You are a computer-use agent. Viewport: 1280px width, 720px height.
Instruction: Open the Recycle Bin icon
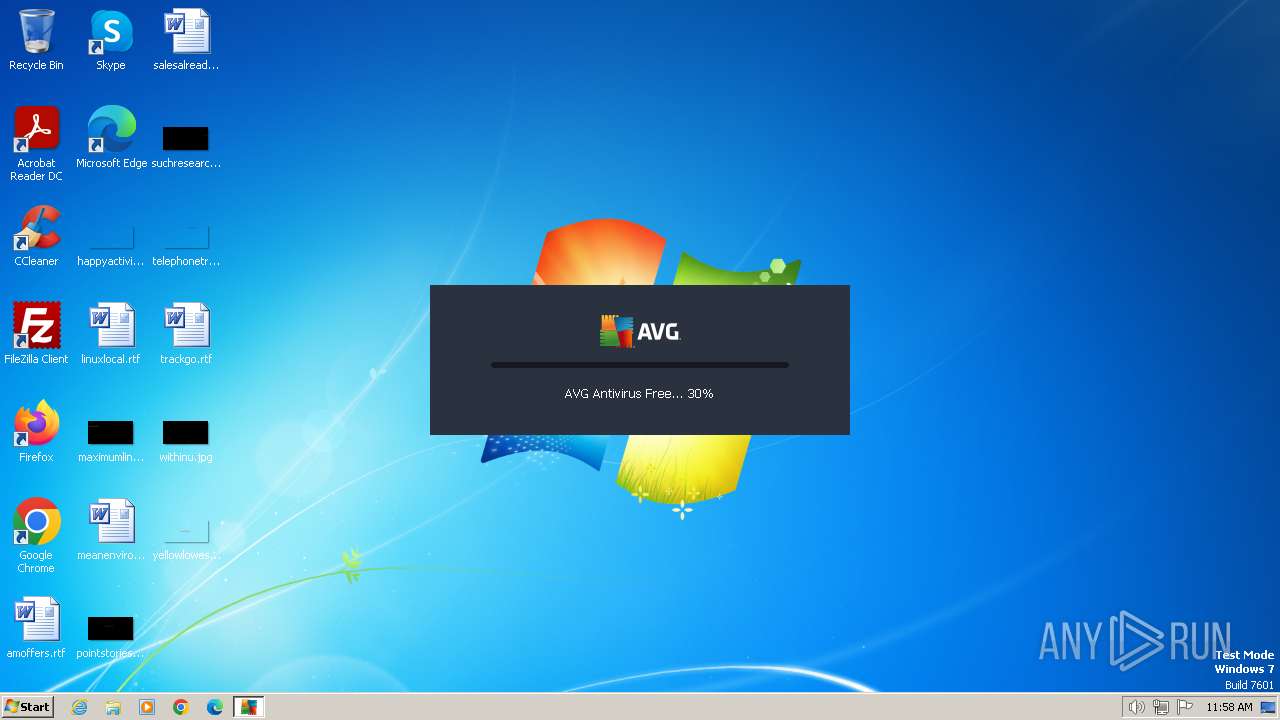click(x=36, y=40)
